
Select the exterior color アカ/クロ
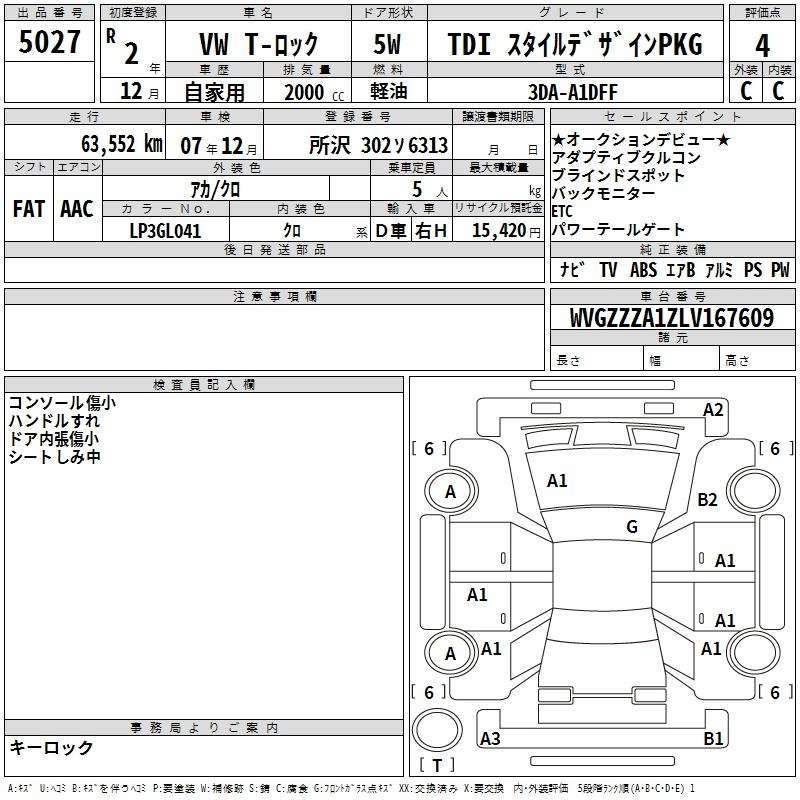coord(215,190)
